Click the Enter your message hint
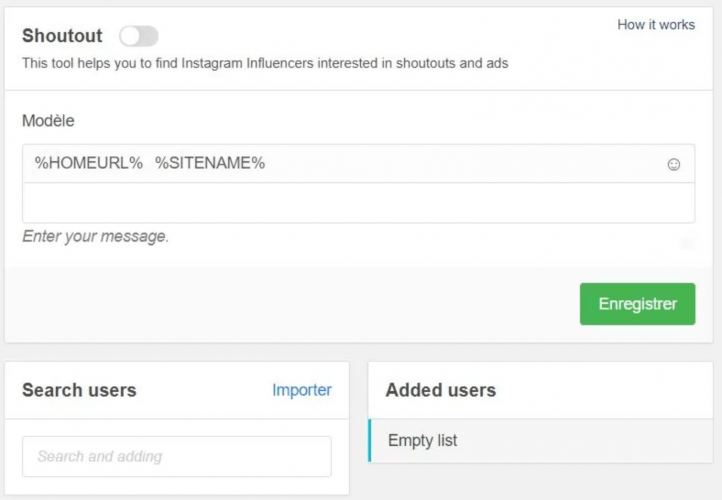722x500 pixels. 96,237
